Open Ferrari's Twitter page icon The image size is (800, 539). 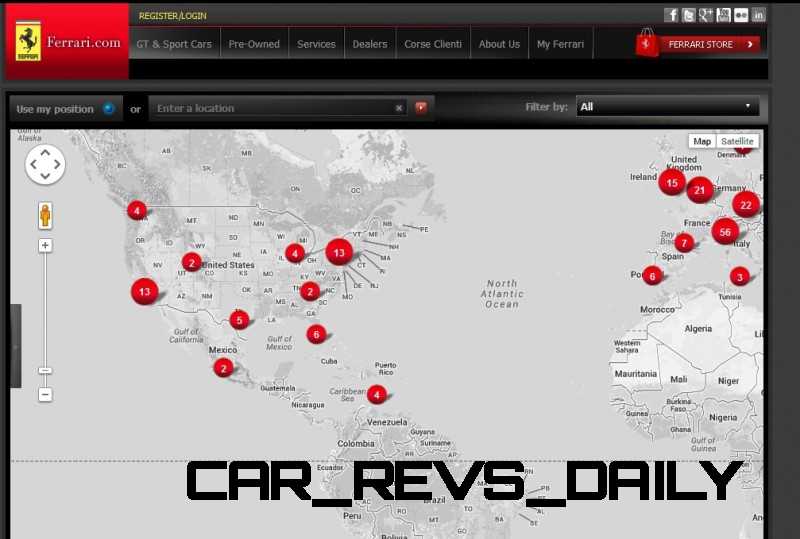(x=688, y=15)
